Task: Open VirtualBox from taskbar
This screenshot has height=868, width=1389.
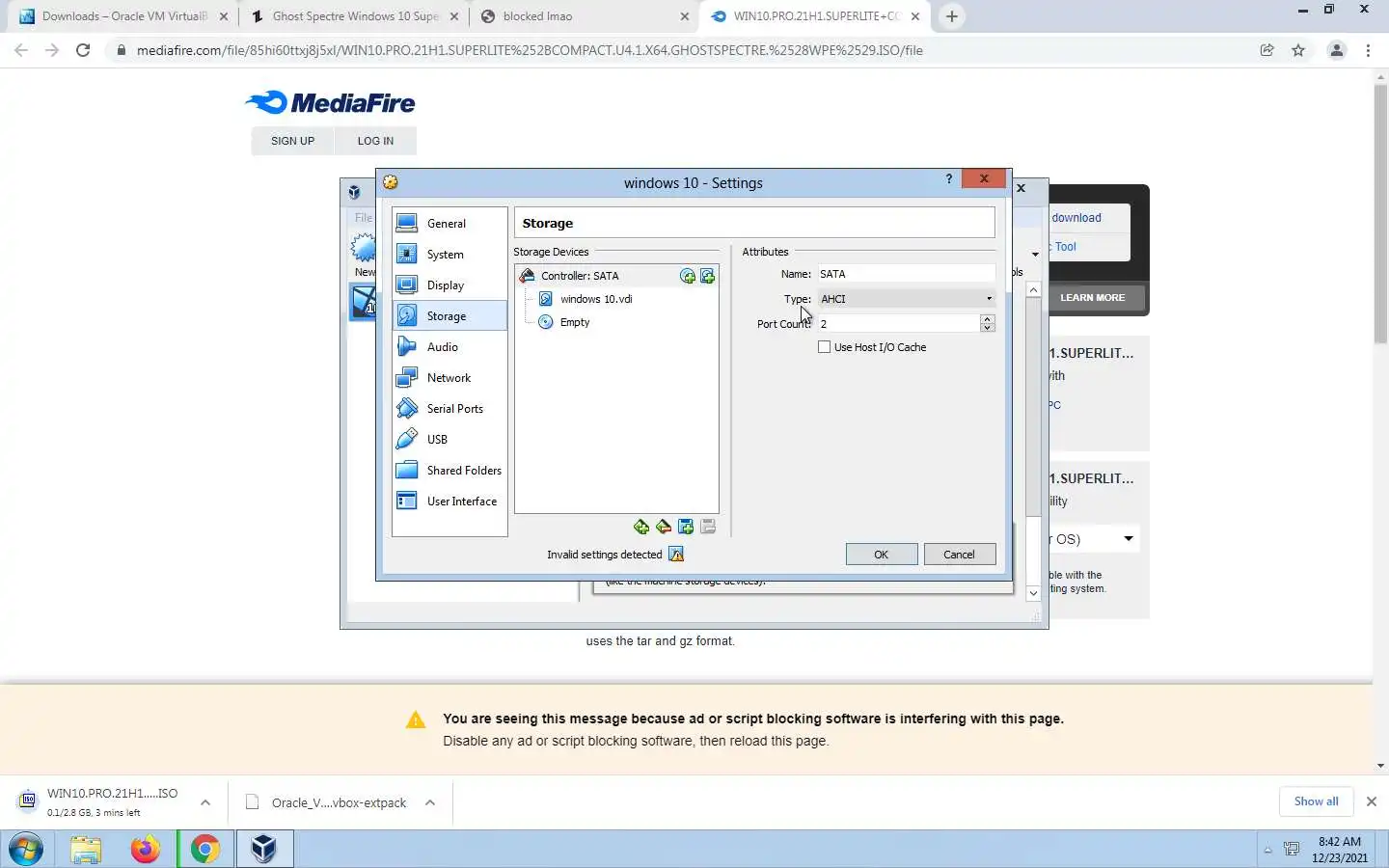Action: point(264,850)
